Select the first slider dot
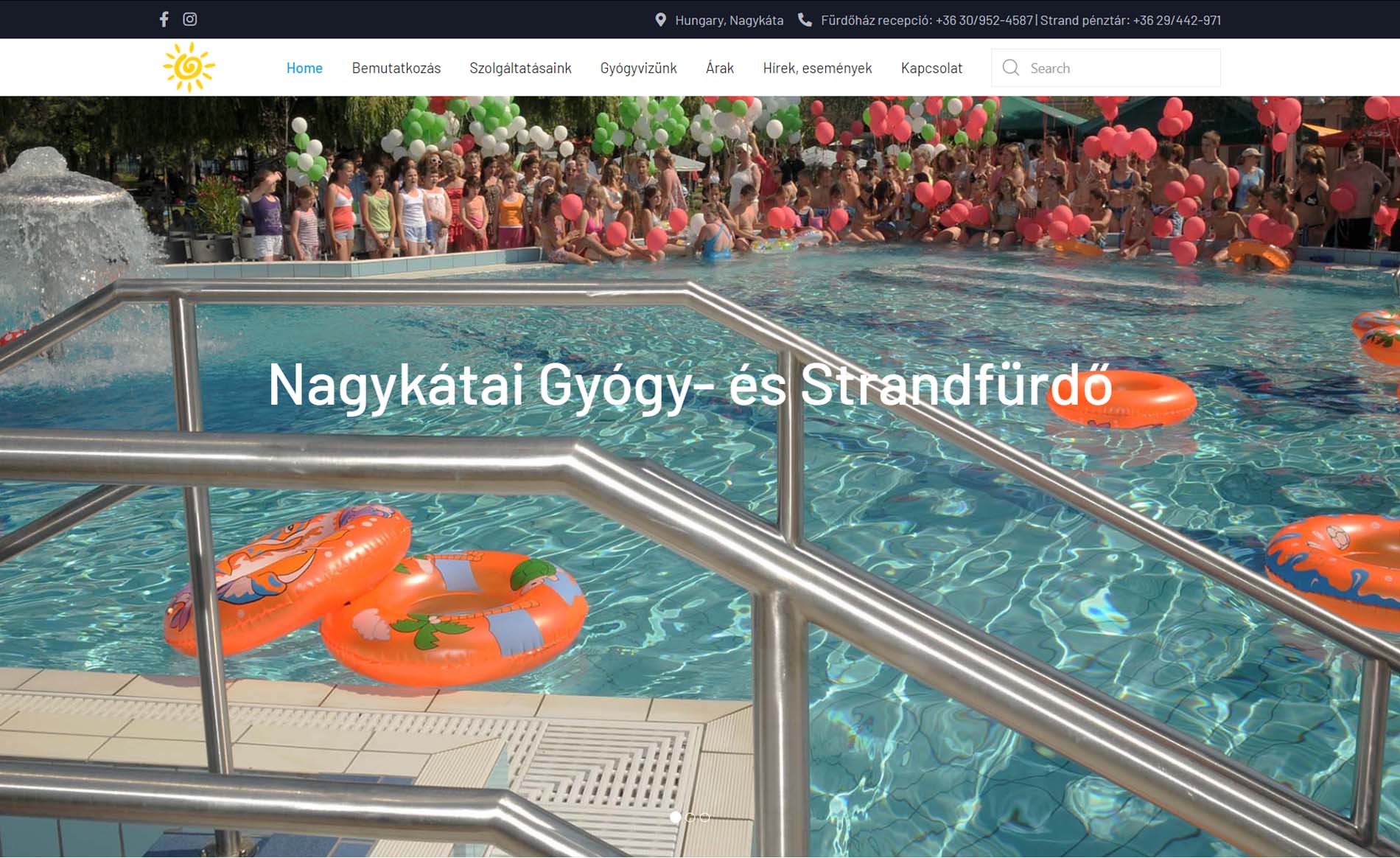 [675, 817]
